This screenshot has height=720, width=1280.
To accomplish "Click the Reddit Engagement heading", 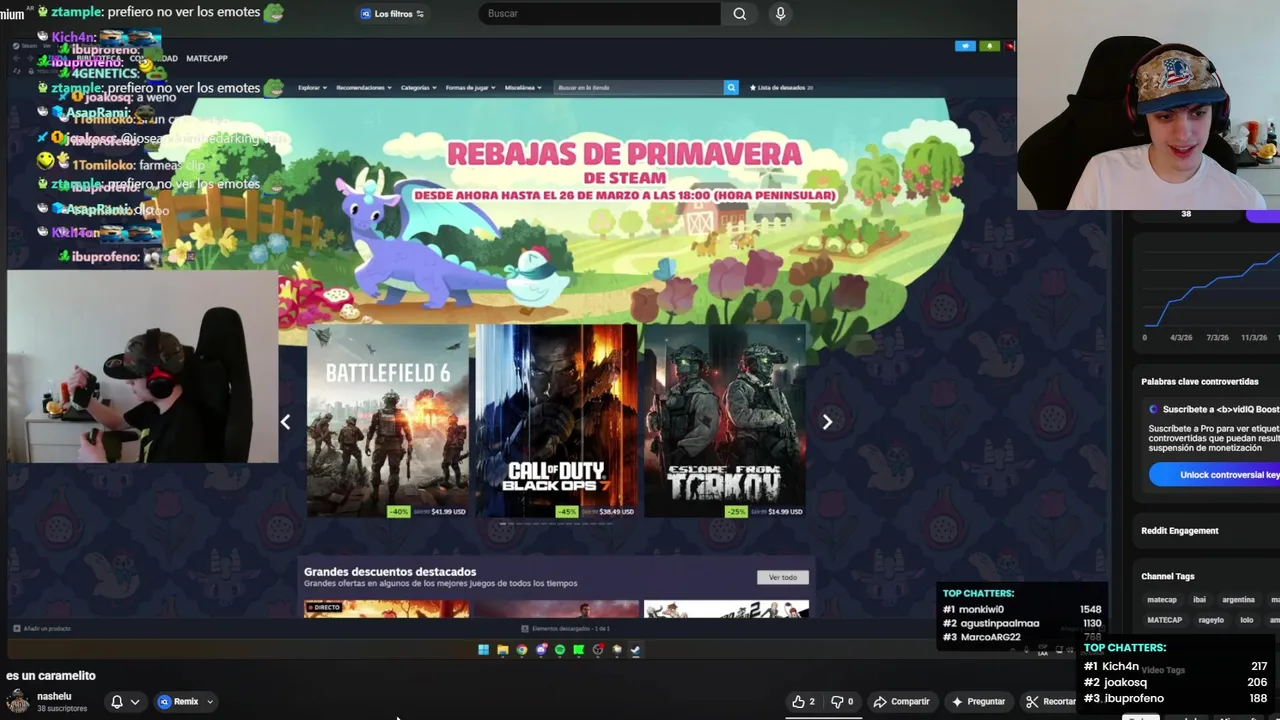I will tap(1179, 531).
